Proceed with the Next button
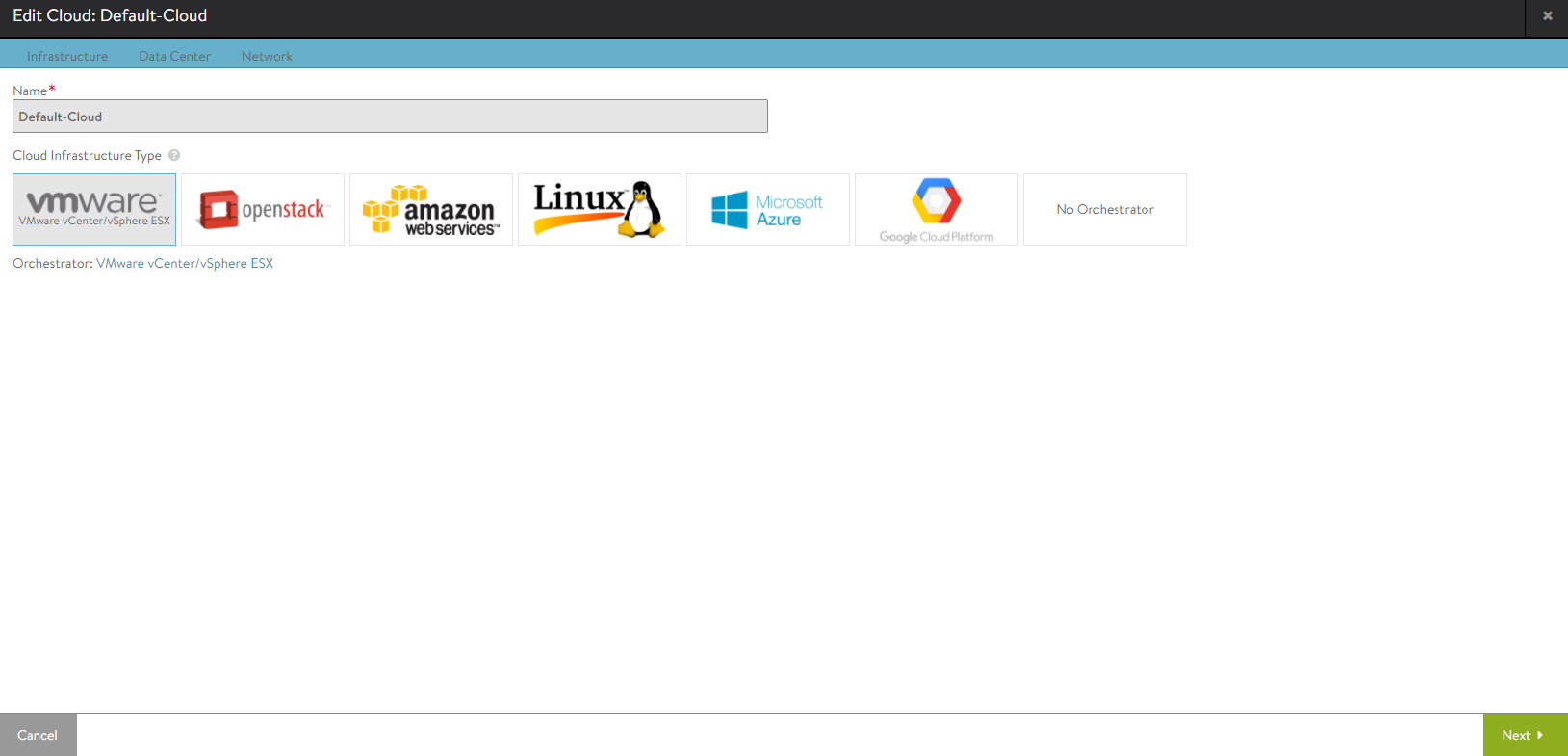The width and height of the screenshot is (1568, 756). tap(1526, 735)
